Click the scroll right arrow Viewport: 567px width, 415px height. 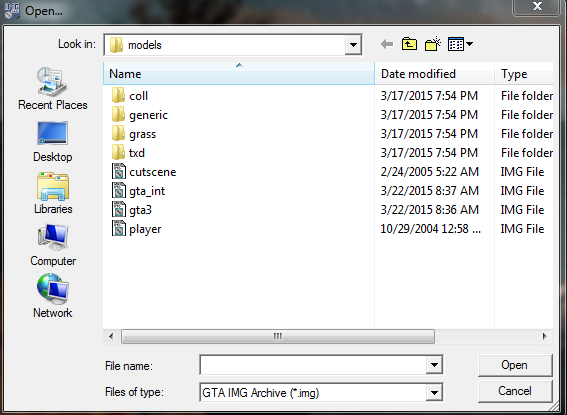click(545, 337)
